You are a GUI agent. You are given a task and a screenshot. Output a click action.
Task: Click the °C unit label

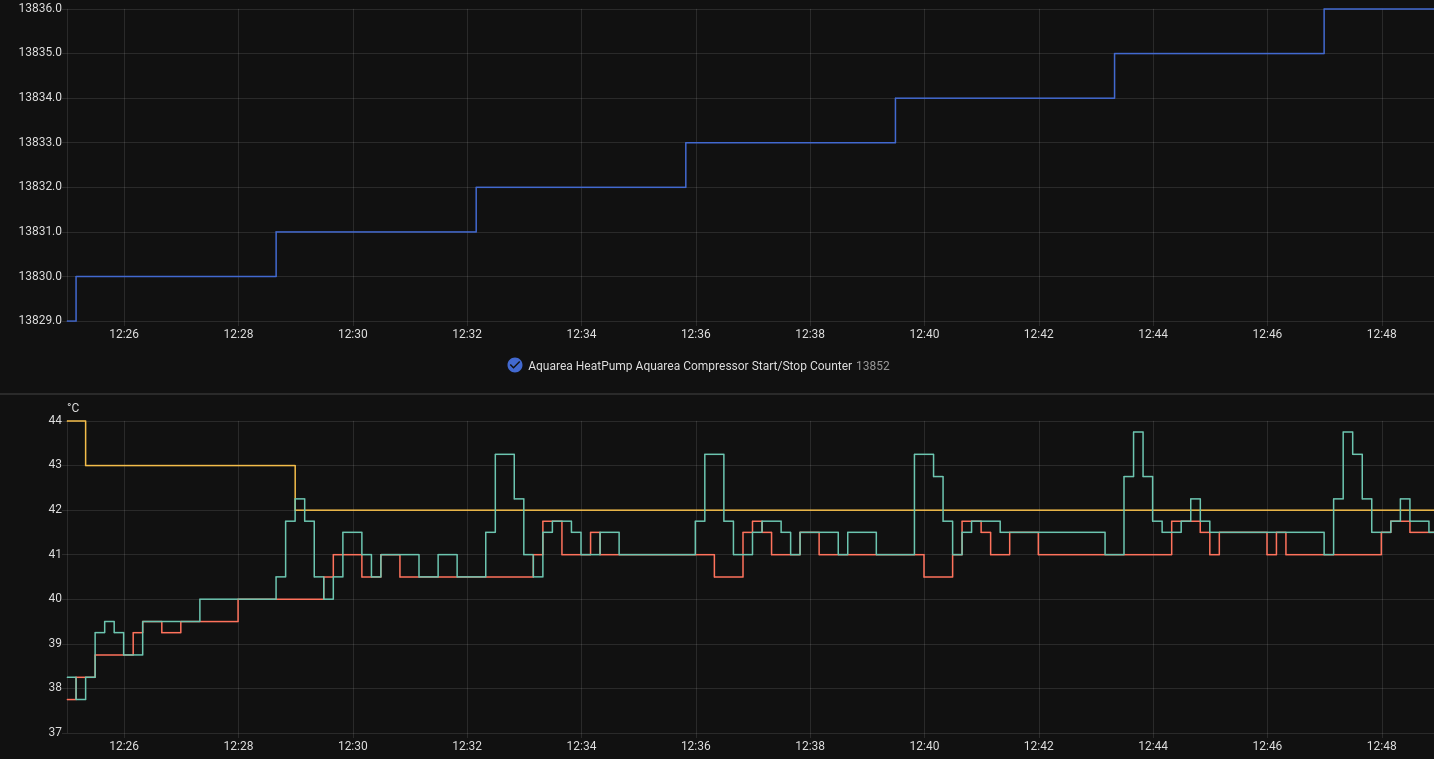pos(73,408)
